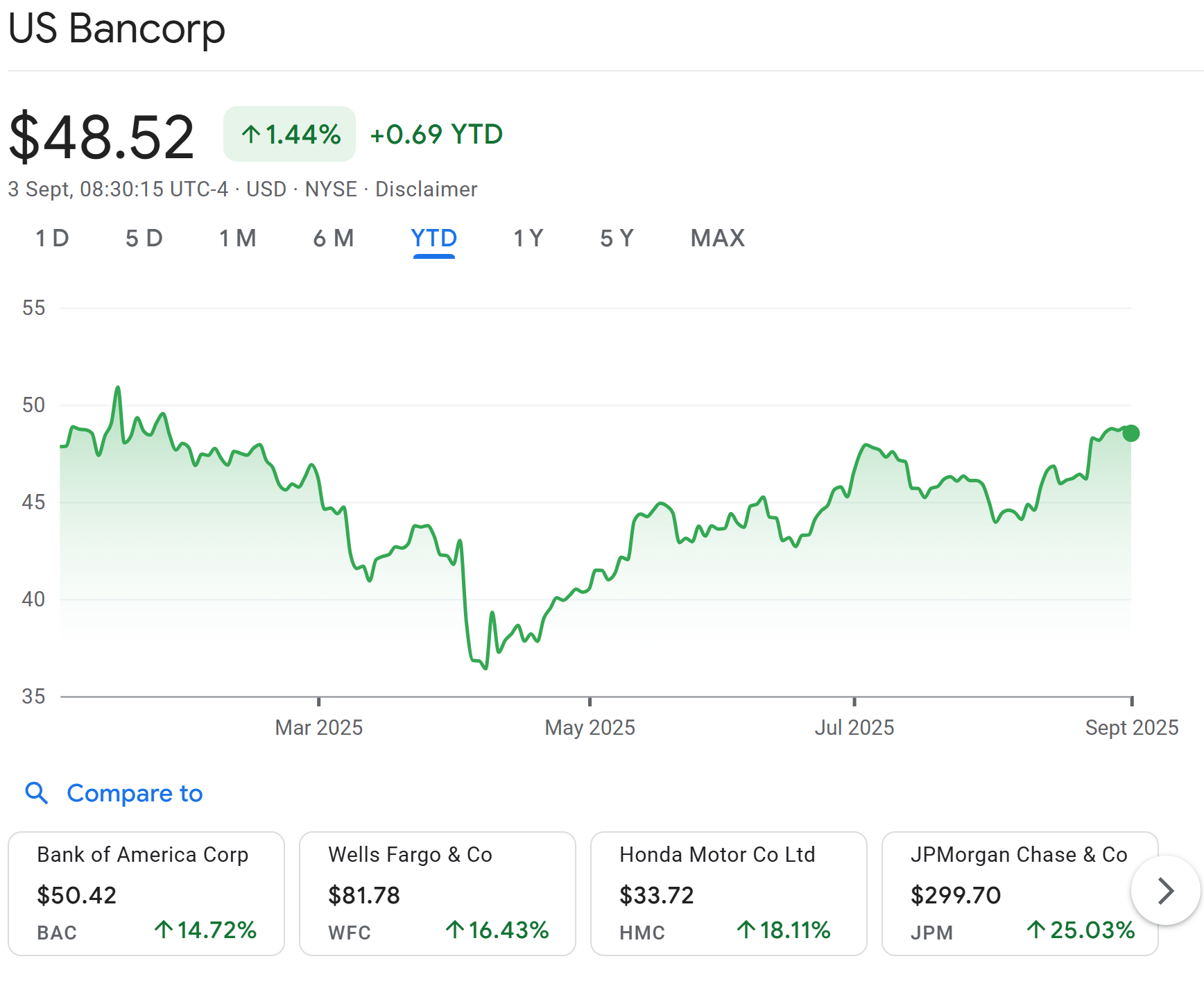Open the Wells Fargo & Co card
The image size is (1204, 986).
pyautogui.click(x=438, y=893)
